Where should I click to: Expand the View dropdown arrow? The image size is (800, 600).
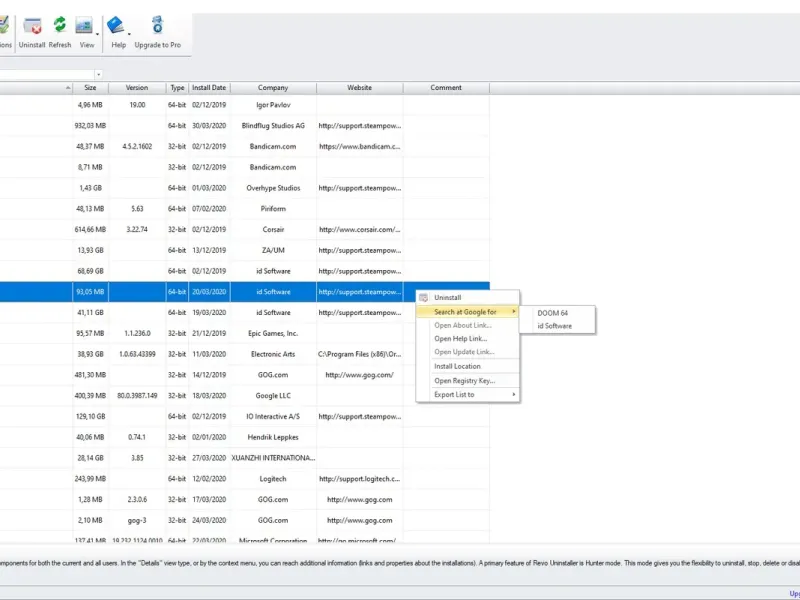97,34
